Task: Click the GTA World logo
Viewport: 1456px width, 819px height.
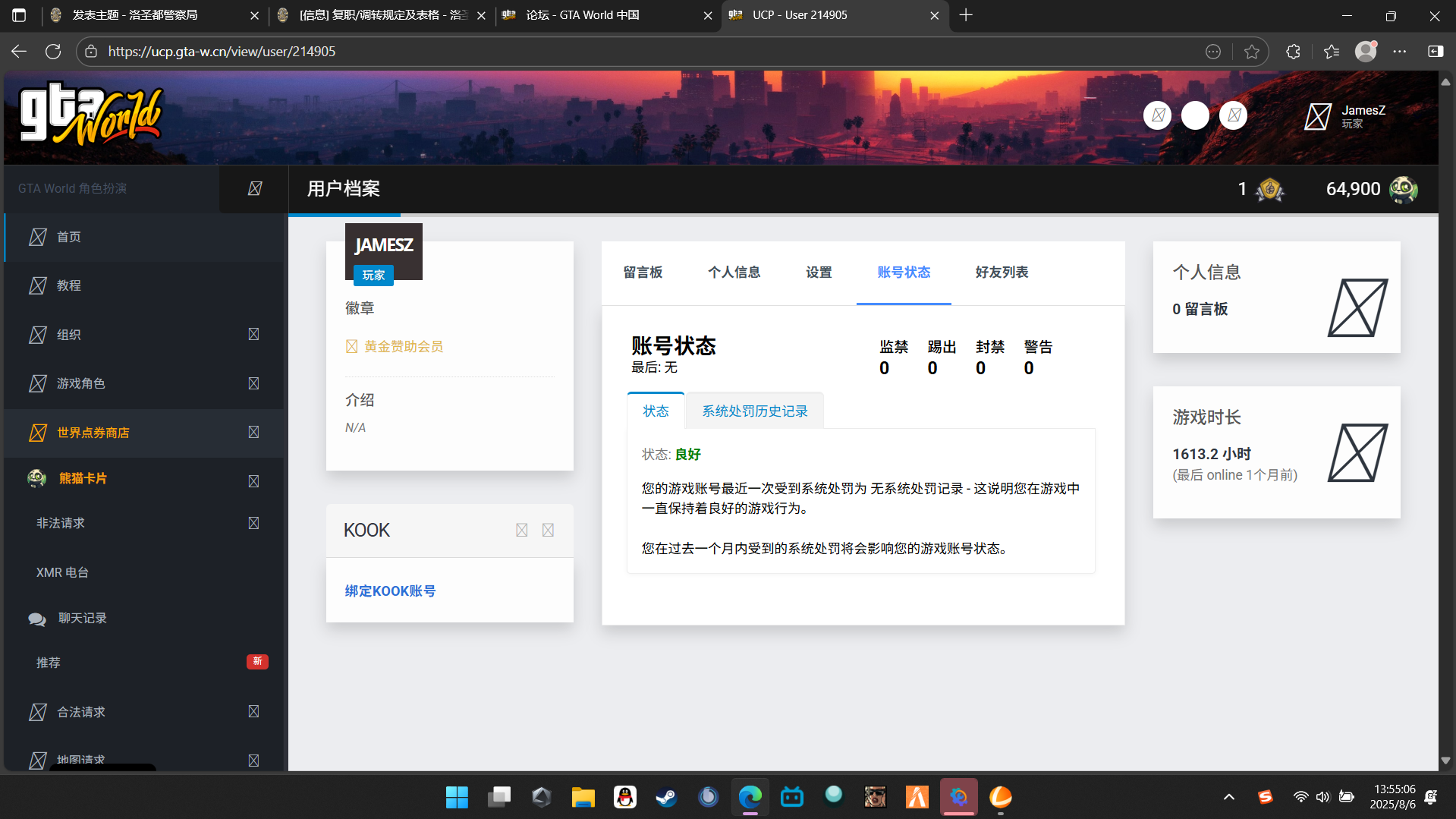Action: [91, 115]
